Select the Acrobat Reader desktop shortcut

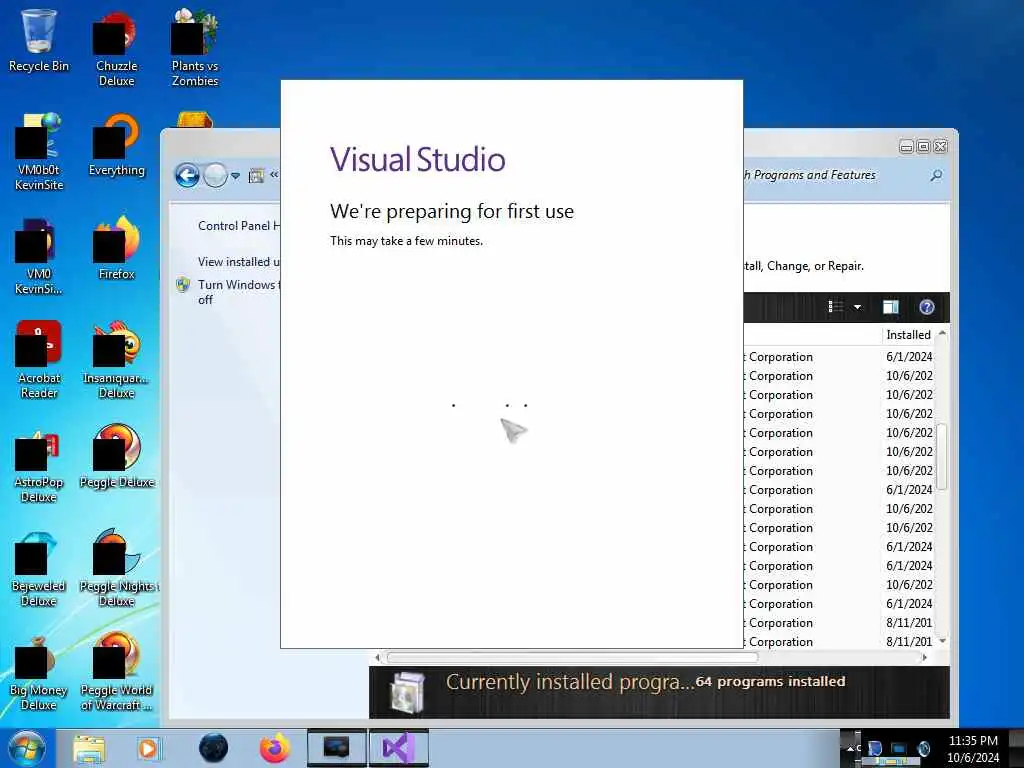[x=39, y=359]
